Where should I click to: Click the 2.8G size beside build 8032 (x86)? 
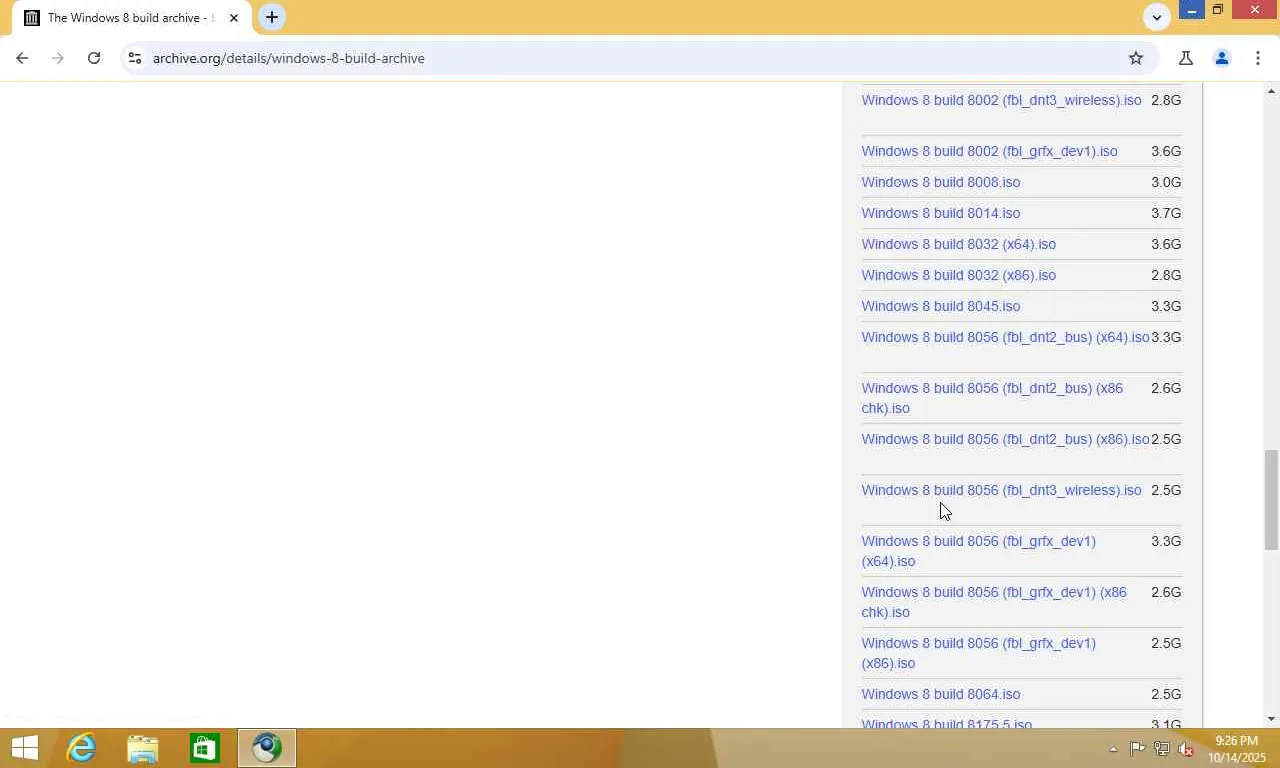tap(1166, 275)
